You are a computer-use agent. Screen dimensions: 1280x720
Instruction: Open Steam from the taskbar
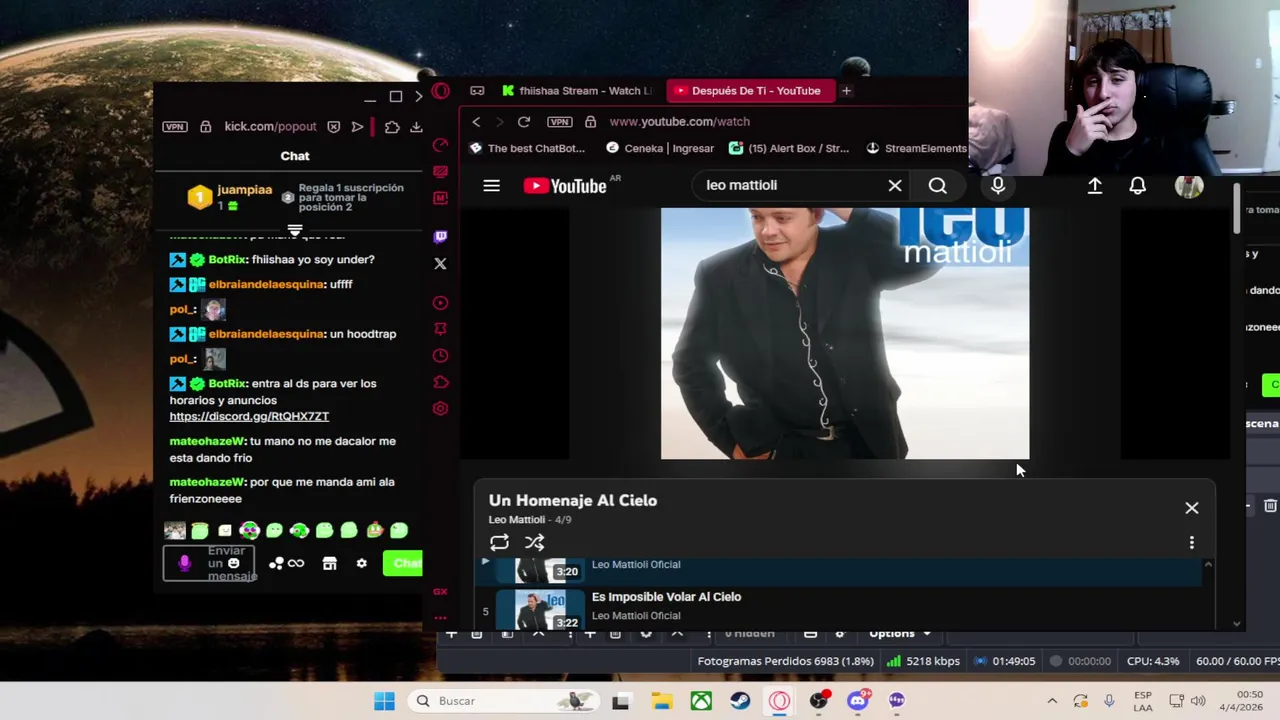pos(740,701)
